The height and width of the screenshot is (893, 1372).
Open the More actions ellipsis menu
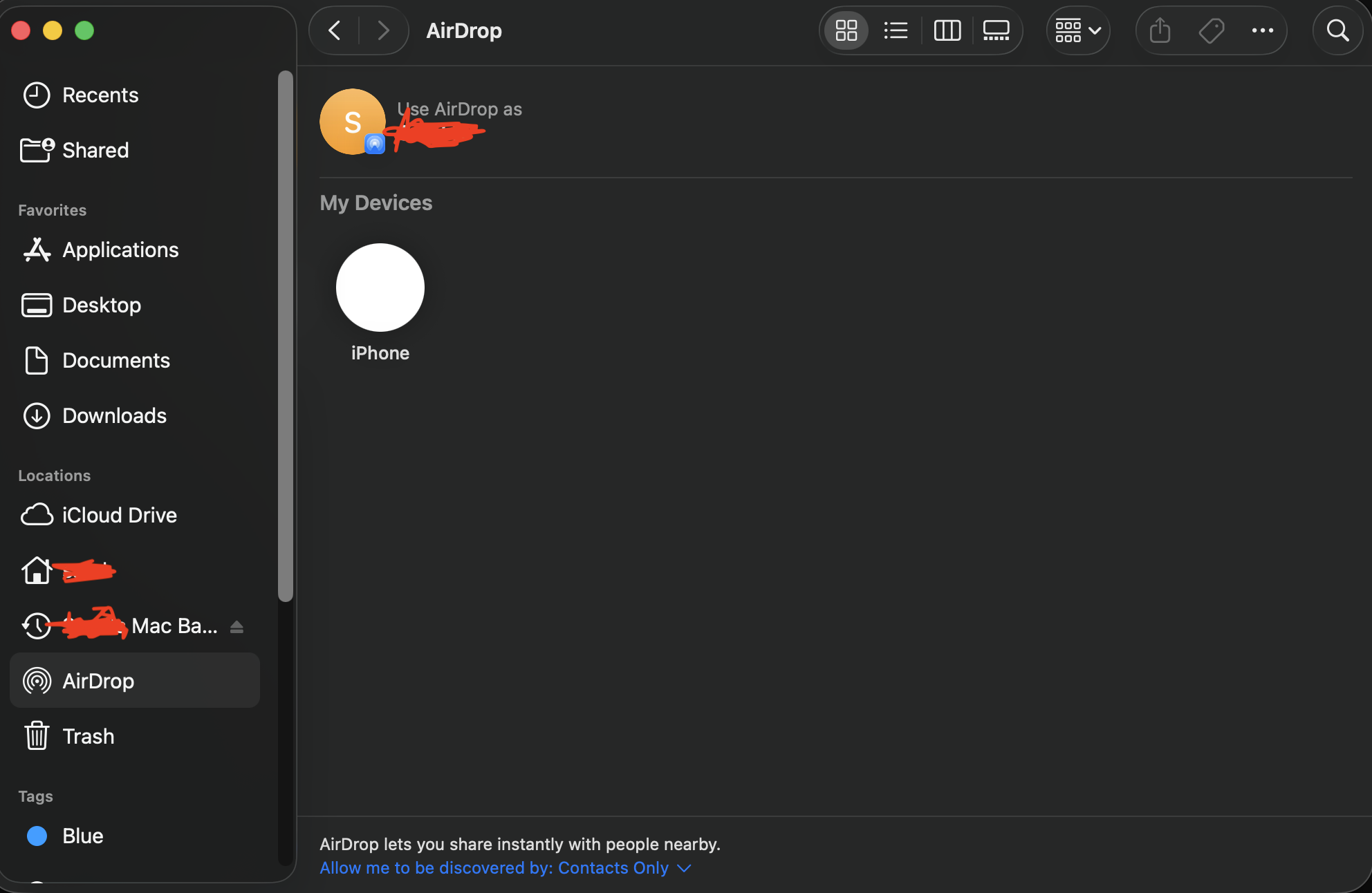(1262, 30)
